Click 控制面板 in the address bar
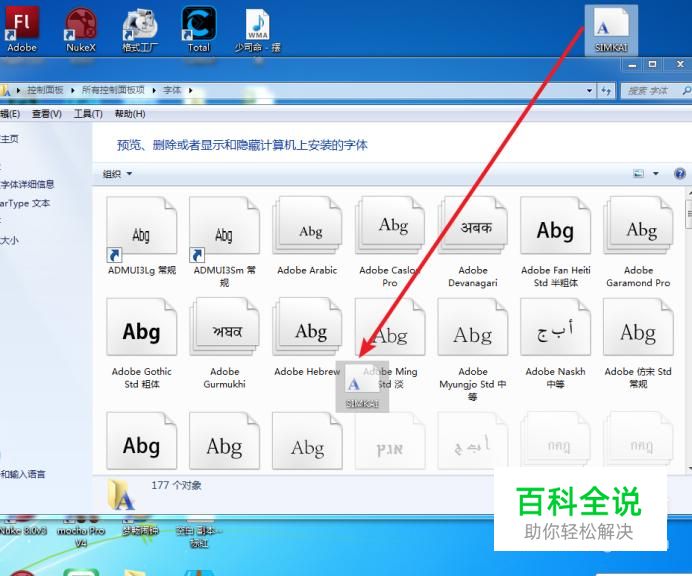This screenshot has width=692, height=576. pyautogui.click(x=45, y=90)
